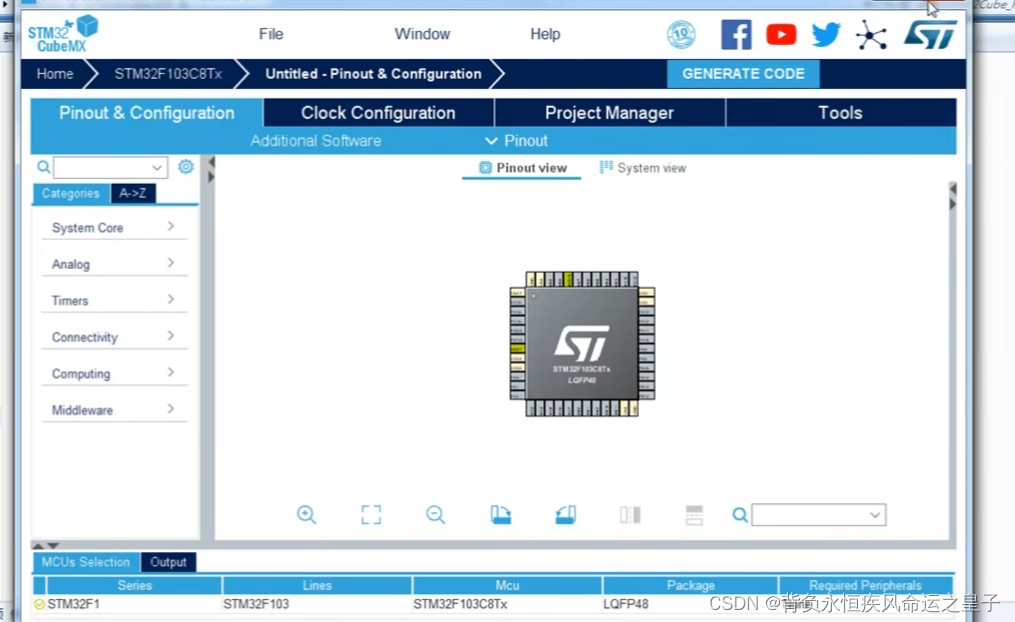Switch to the Clock Configuration tab
Image resolution: width=1015 pixels, height=622 pixels.
[x=377, y=112]
